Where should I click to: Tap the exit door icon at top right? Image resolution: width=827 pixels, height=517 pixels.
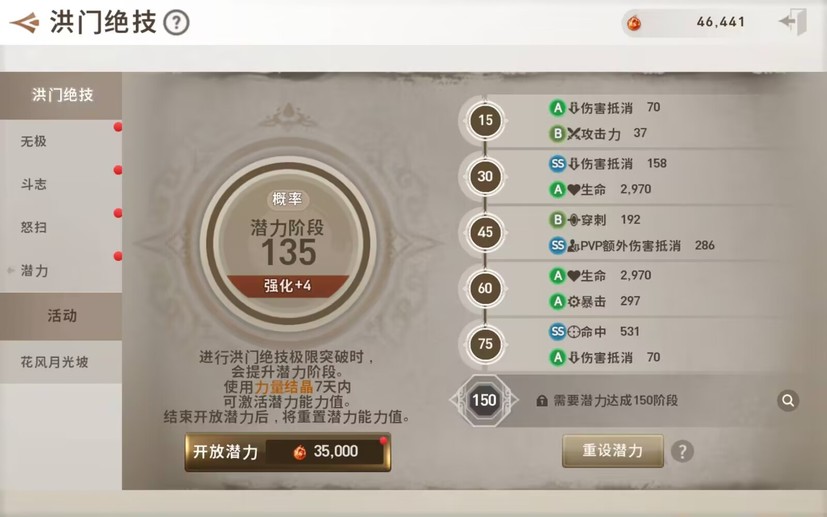click(x=793, y=22)
